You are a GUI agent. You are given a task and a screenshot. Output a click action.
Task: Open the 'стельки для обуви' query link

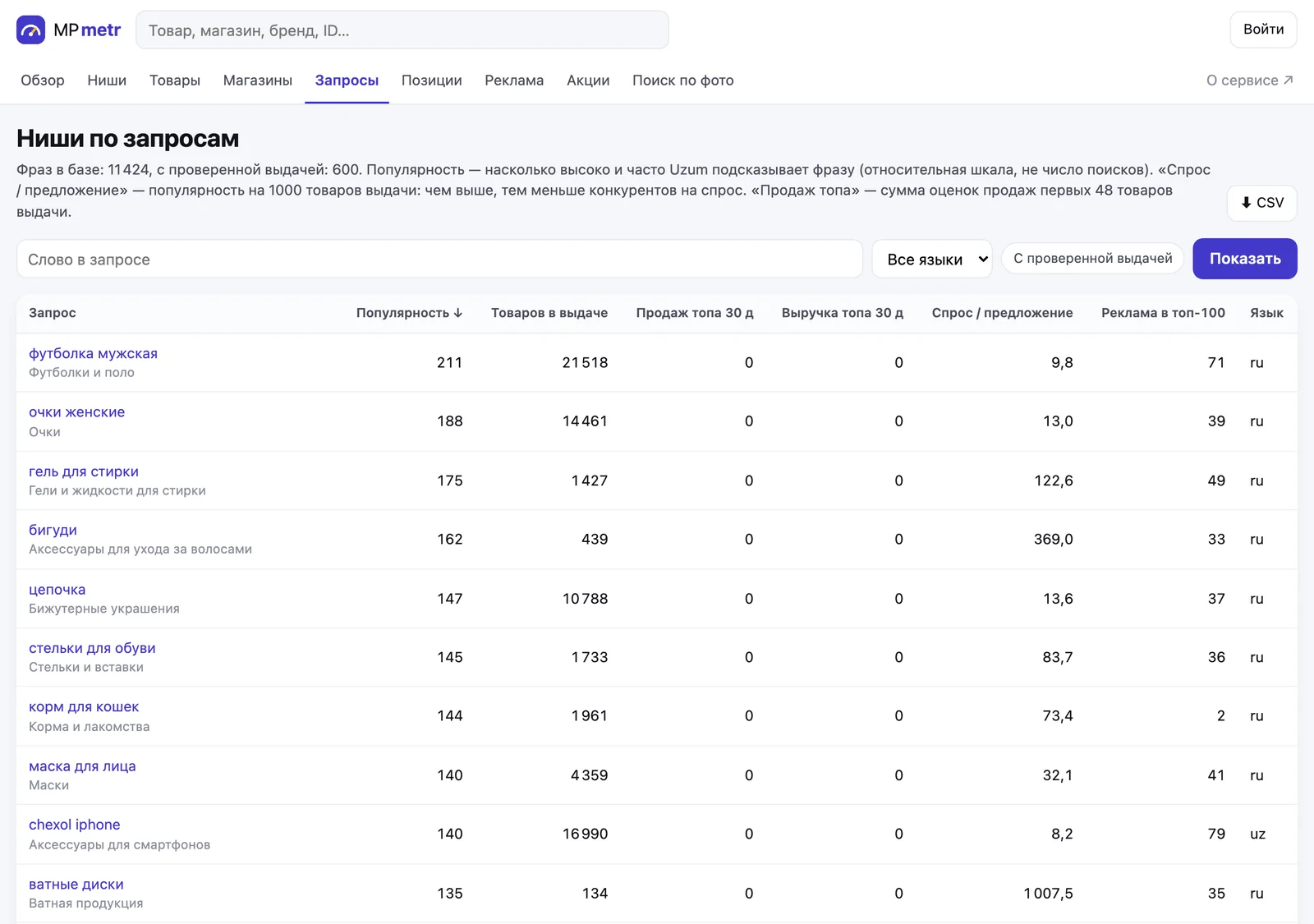[92, 648]
